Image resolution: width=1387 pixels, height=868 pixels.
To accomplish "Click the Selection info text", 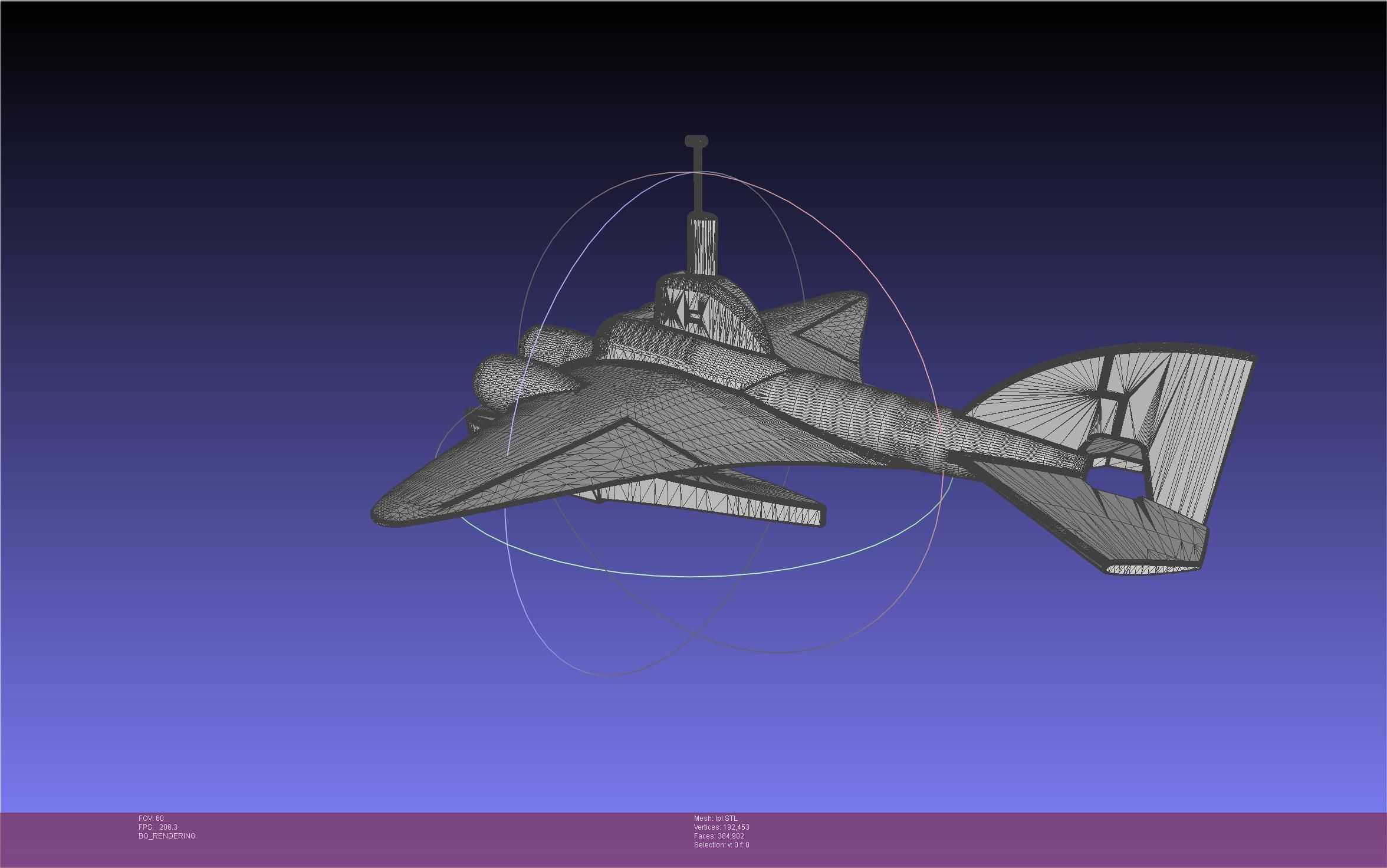I will tap(721, 844).
